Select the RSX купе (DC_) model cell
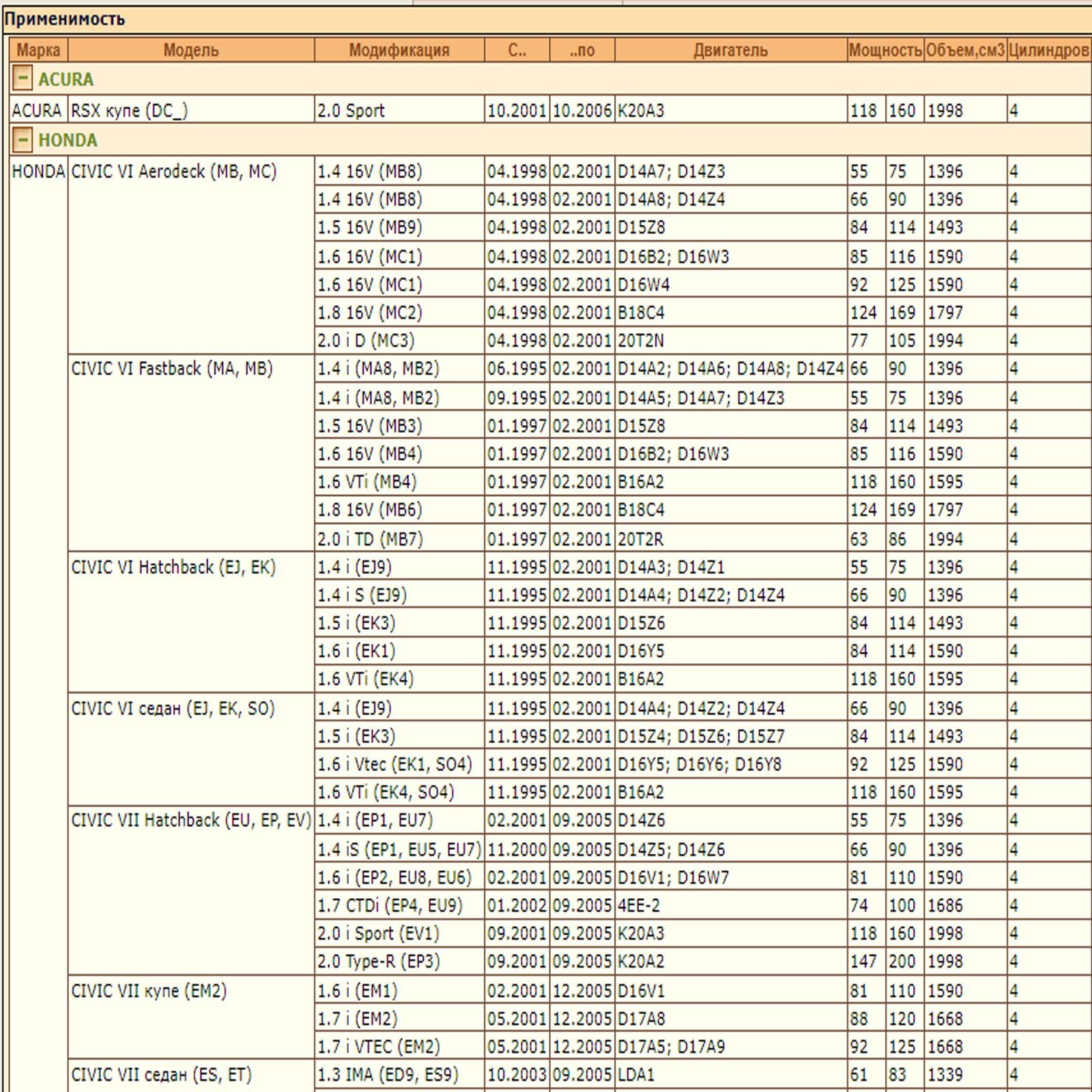This screenshot has width=1092, height=1092. pos(130,111)
